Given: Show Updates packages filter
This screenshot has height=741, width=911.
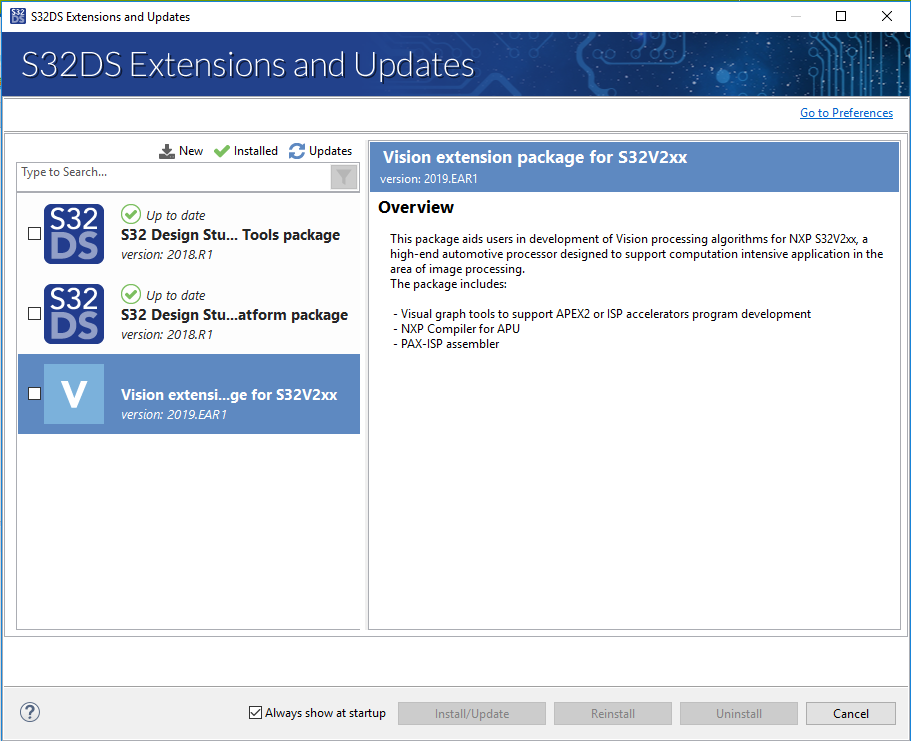Looking at the screenshot, I should click(x=320, y=151).
